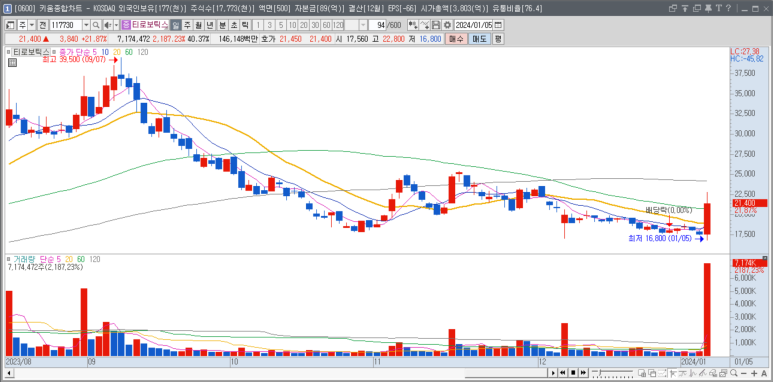Image resolution: width=773 pixels, height=382 pixels.
Task: Click the playback speed slider
Action: point(612,373)
